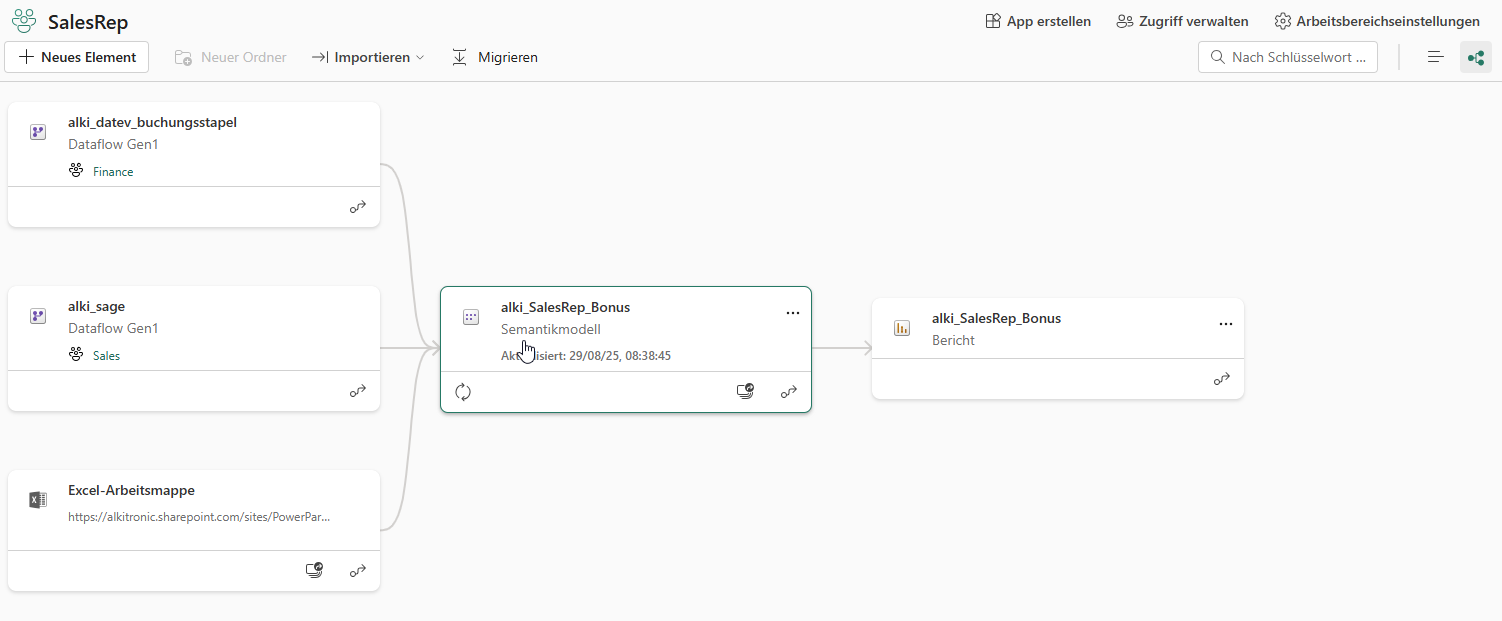Image resolution: width=1502 pixels, height=621 pixels.
Task: Click the Migrieren button
Action: (x=495, y=57)
